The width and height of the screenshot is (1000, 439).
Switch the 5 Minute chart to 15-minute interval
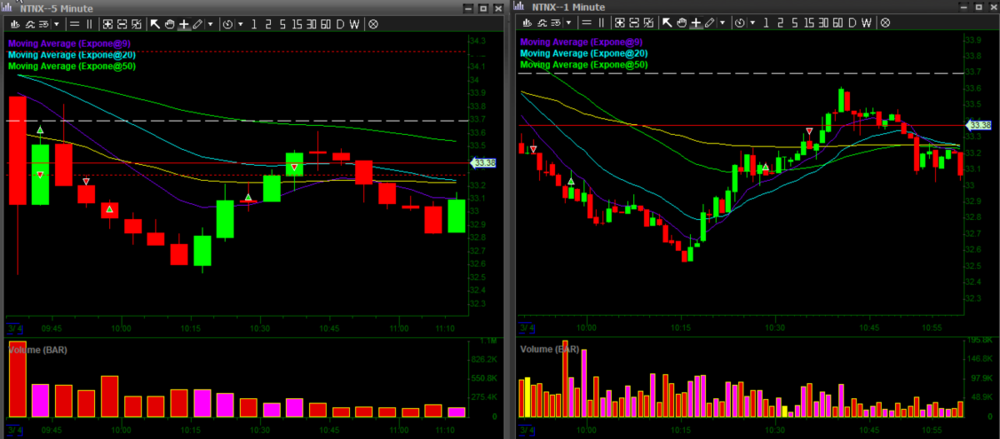(298, 23)
